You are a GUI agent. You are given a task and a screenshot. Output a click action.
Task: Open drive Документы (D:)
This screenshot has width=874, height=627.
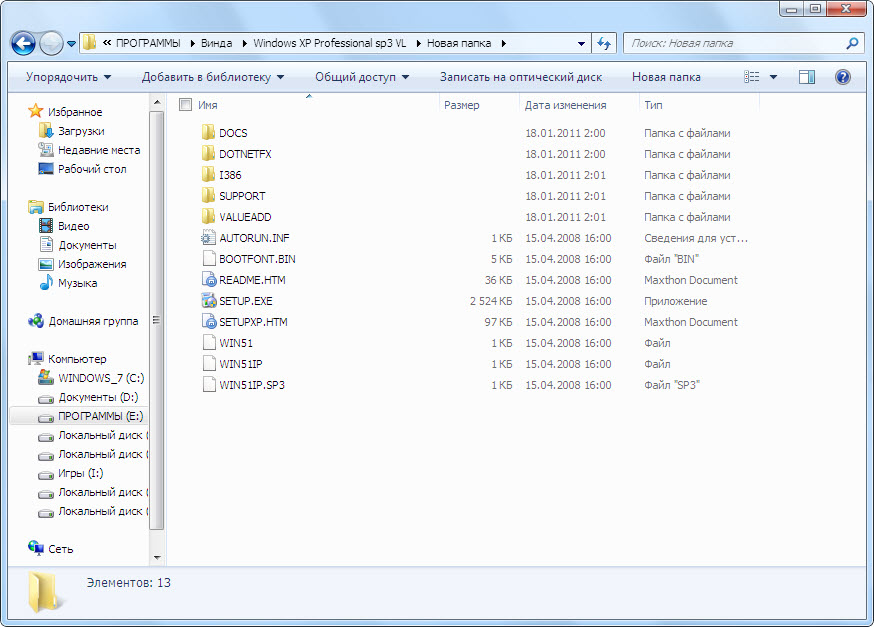pyautogui.click(x=98, y=397)
